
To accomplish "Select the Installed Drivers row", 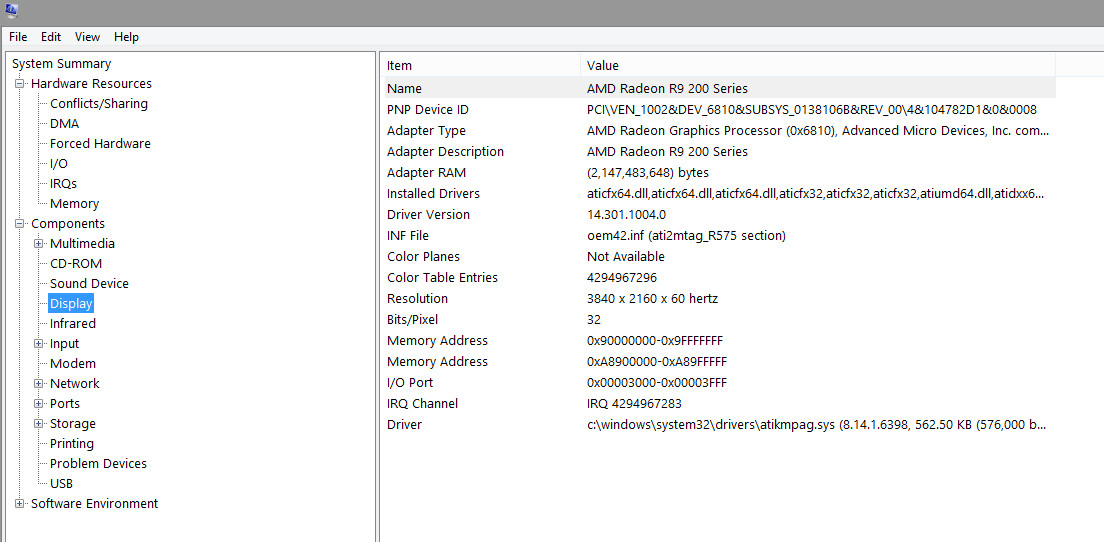I will coord(718,194).
